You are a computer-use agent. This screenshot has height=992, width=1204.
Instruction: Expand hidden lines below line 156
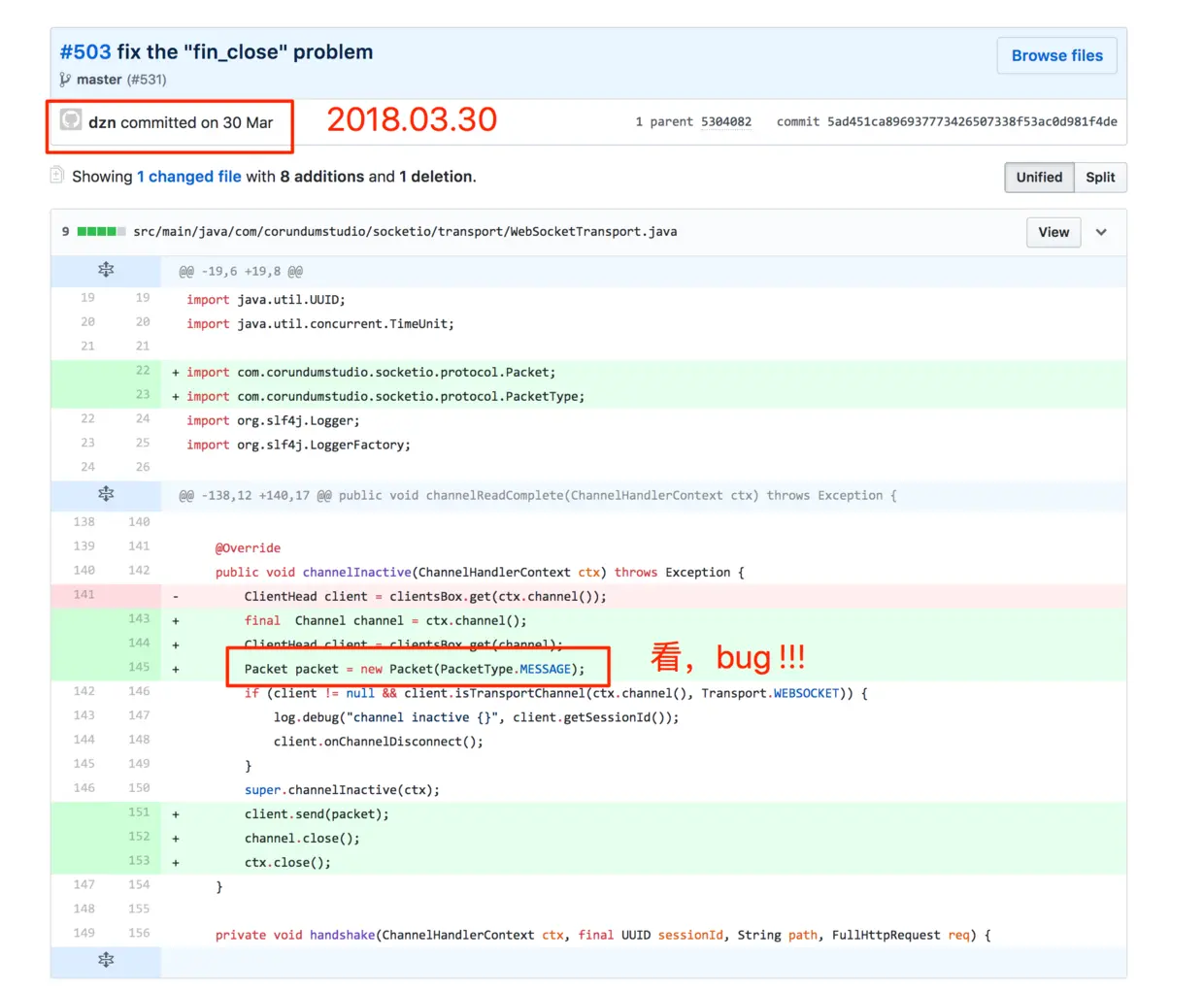106,960
